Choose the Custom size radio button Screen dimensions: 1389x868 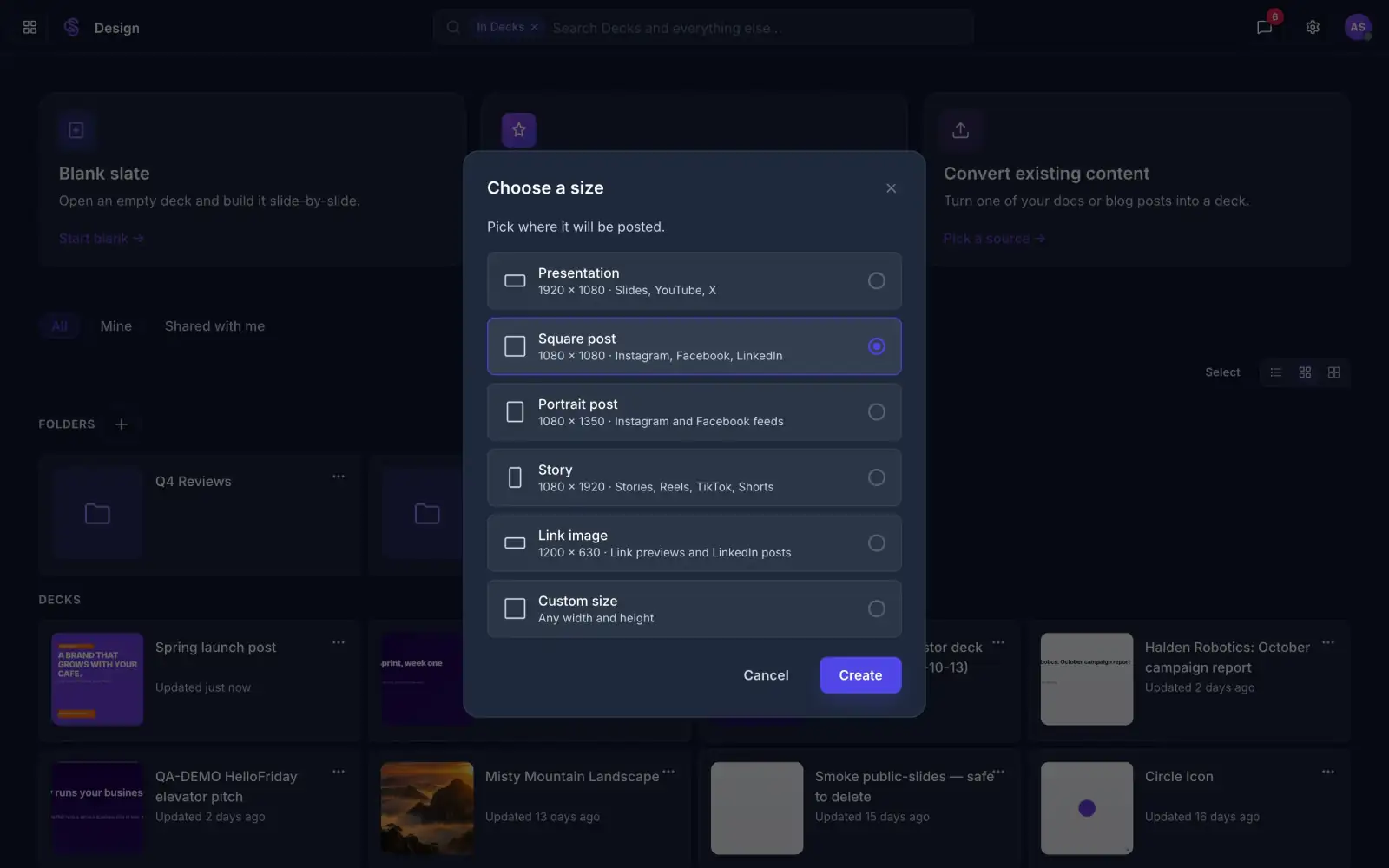coord(877,608)
